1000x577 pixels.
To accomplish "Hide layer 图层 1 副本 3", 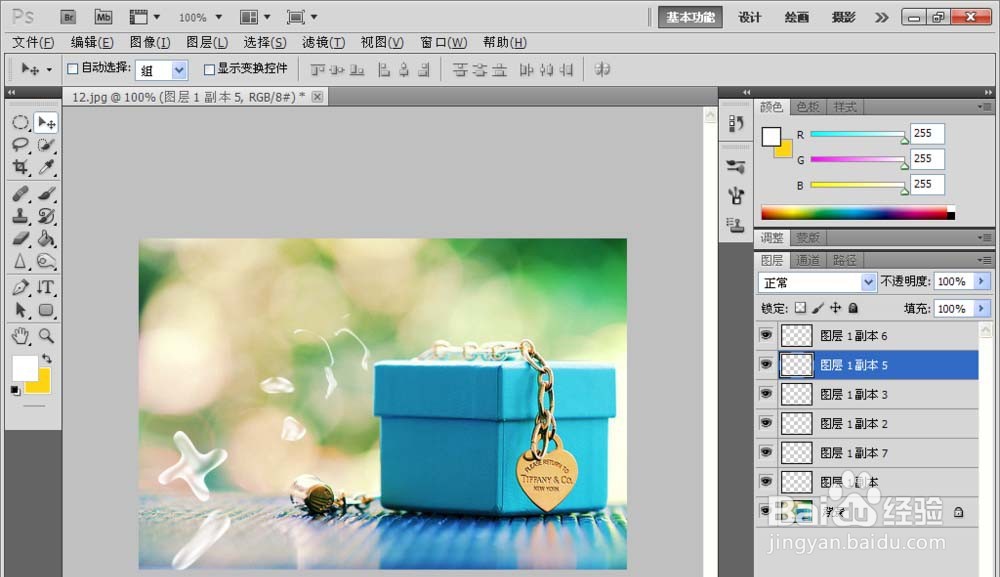I will 766,393.
